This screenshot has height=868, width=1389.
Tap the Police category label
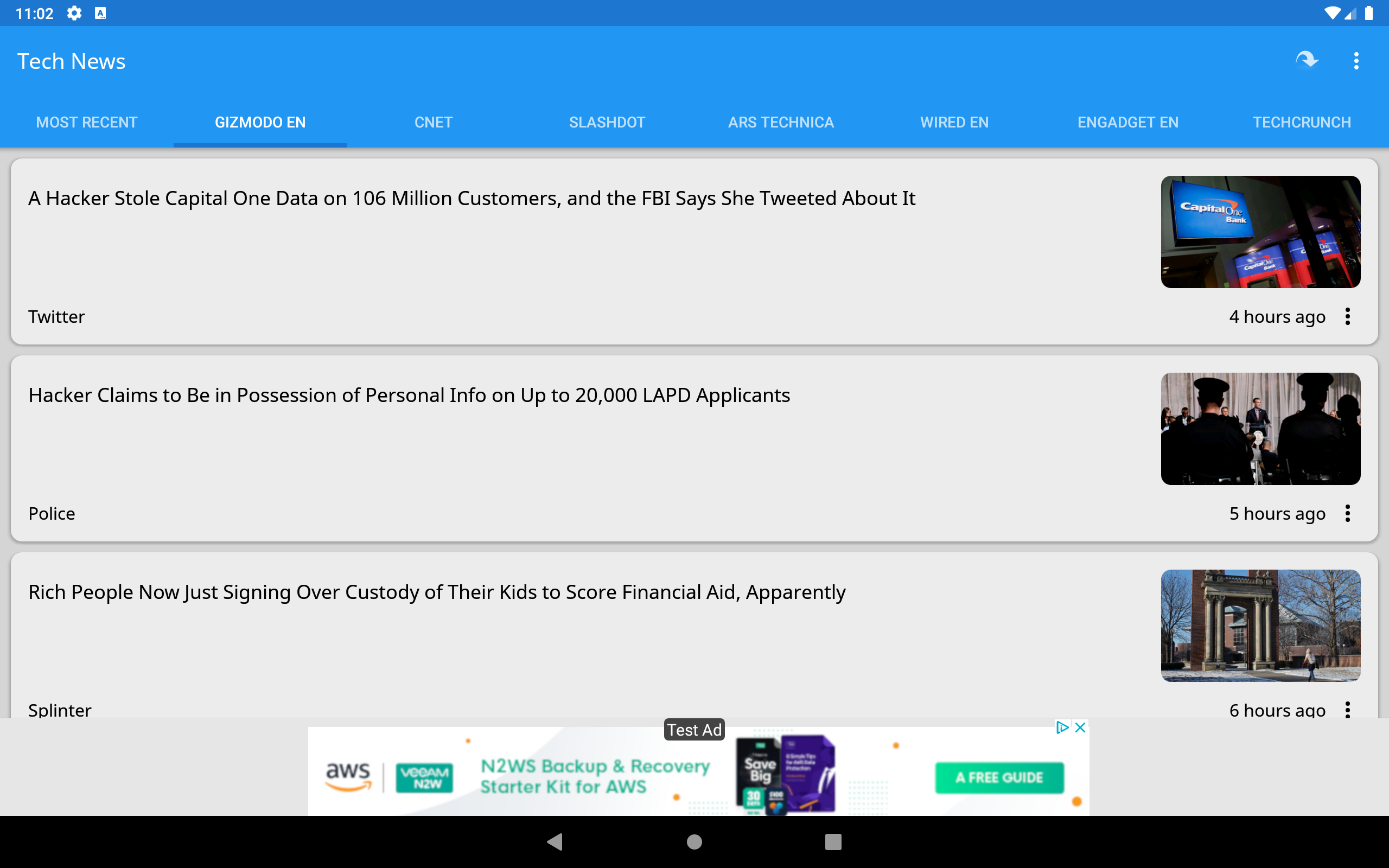52,513
